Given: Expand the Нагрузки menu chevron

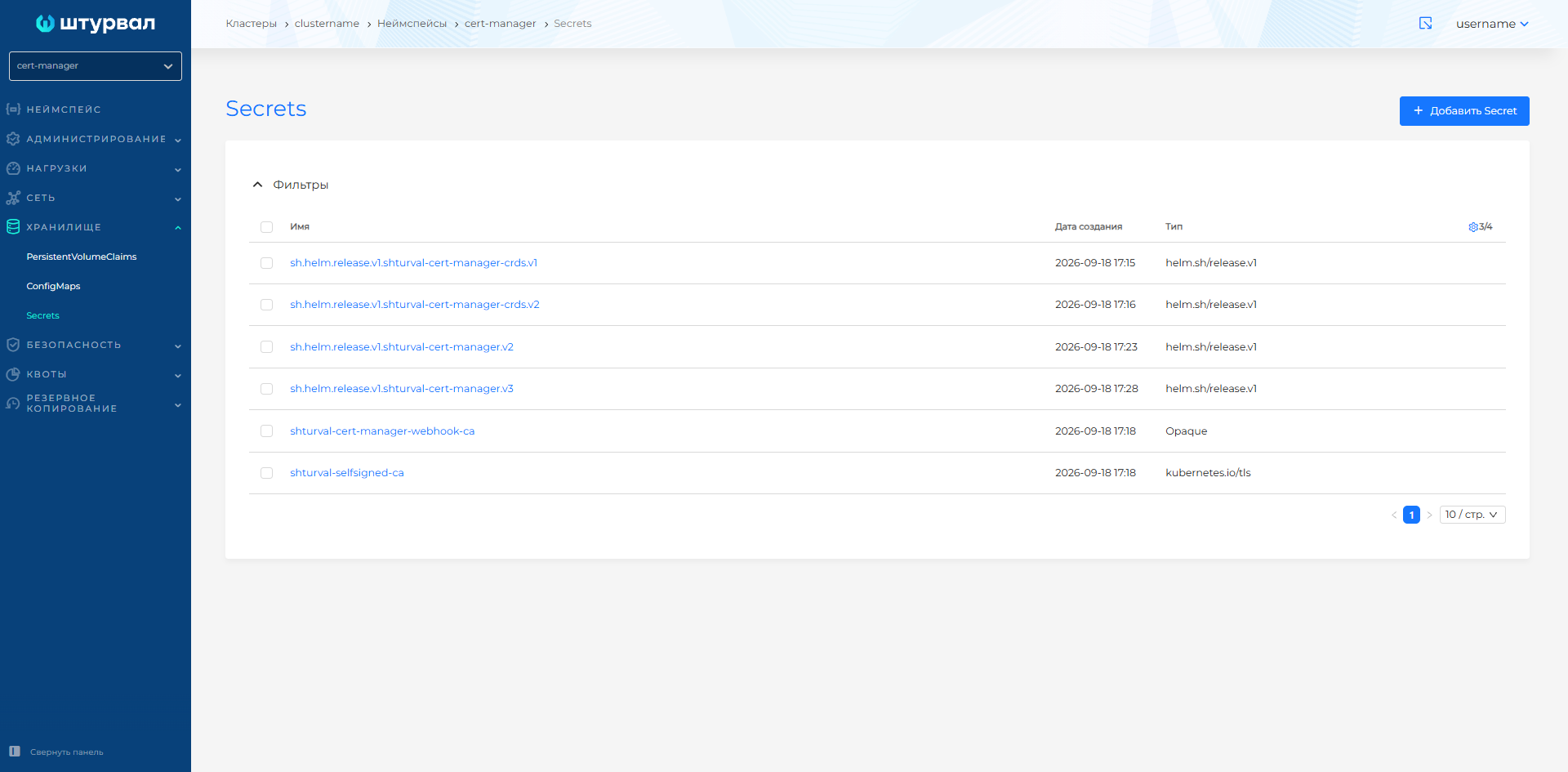Looking at the screenshot, I should click(x=178, y=169).
